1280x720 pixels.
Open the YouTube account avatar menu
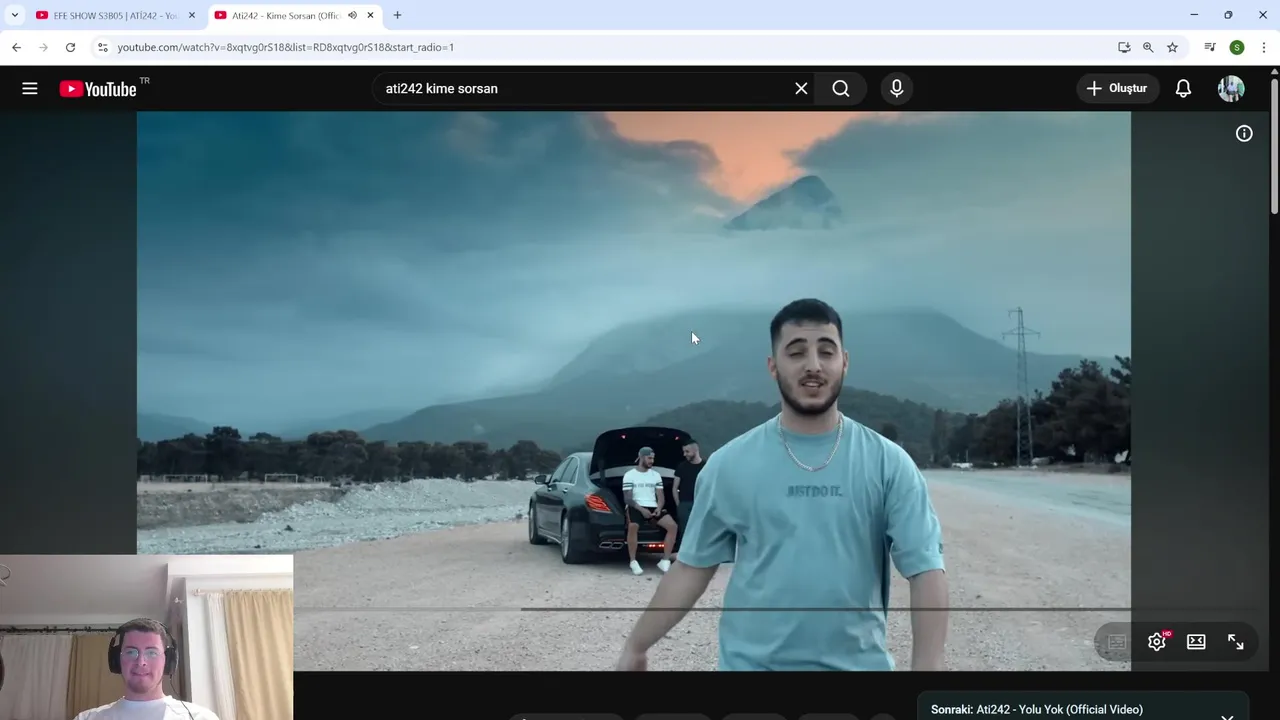coord(1231,89)
